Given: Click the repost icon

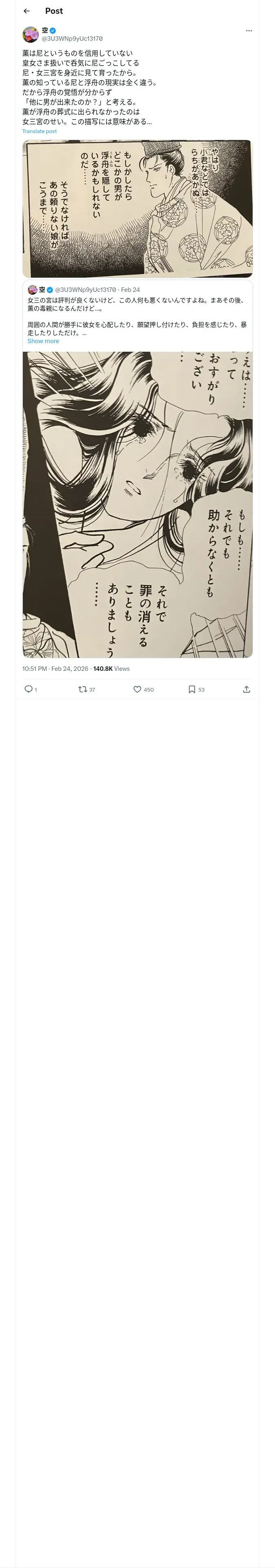Looking at the screenshot, I should coord(82,689).
